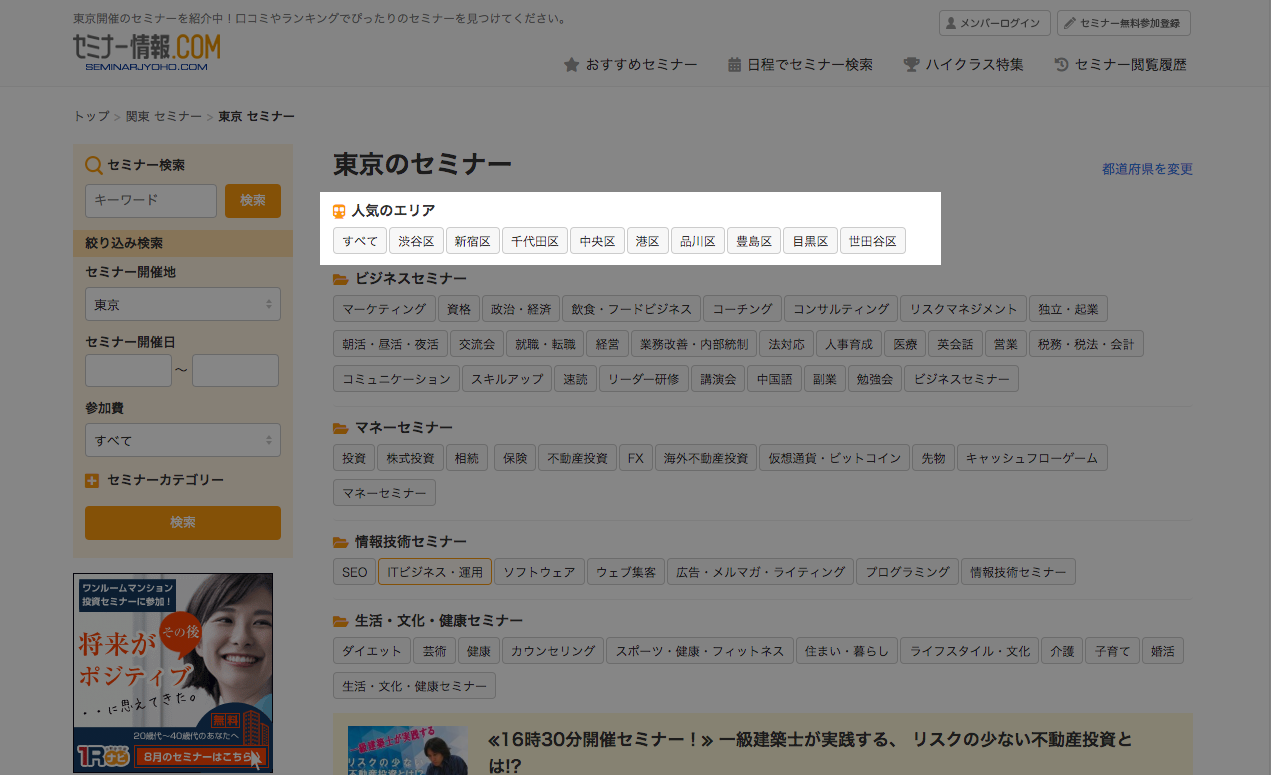Click the pencil icon in セミナー無料参加登録
The width and height of the screenshot is (1271, 775).
(1069, 23)
